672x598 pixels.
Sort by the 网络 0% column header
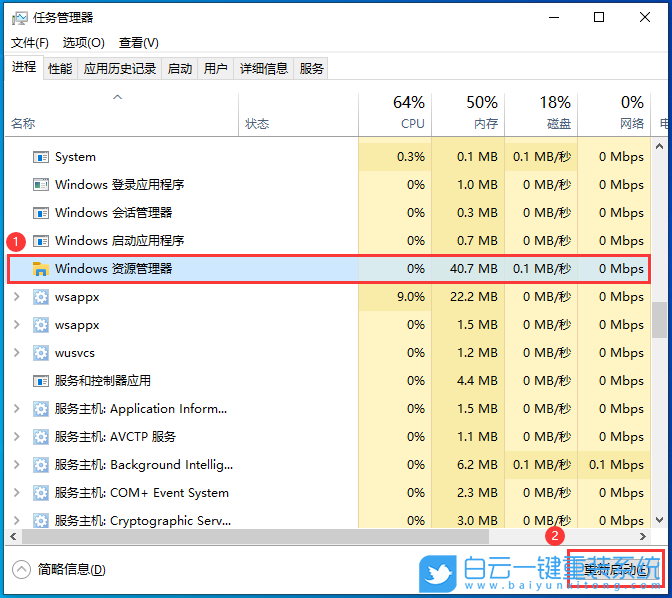pyautogui.click(x=614, y=113)
